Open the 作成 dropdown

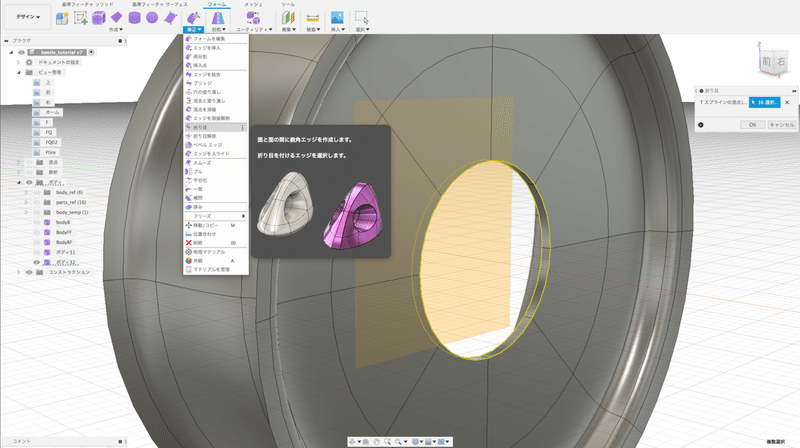(116, 30)
